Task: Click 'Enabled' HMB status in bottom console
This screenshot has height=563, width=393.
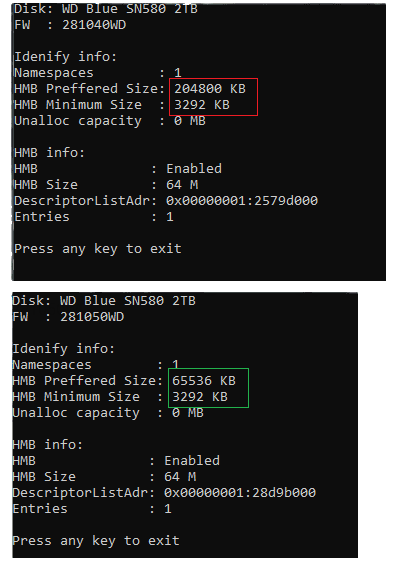Action: [192, 461]
